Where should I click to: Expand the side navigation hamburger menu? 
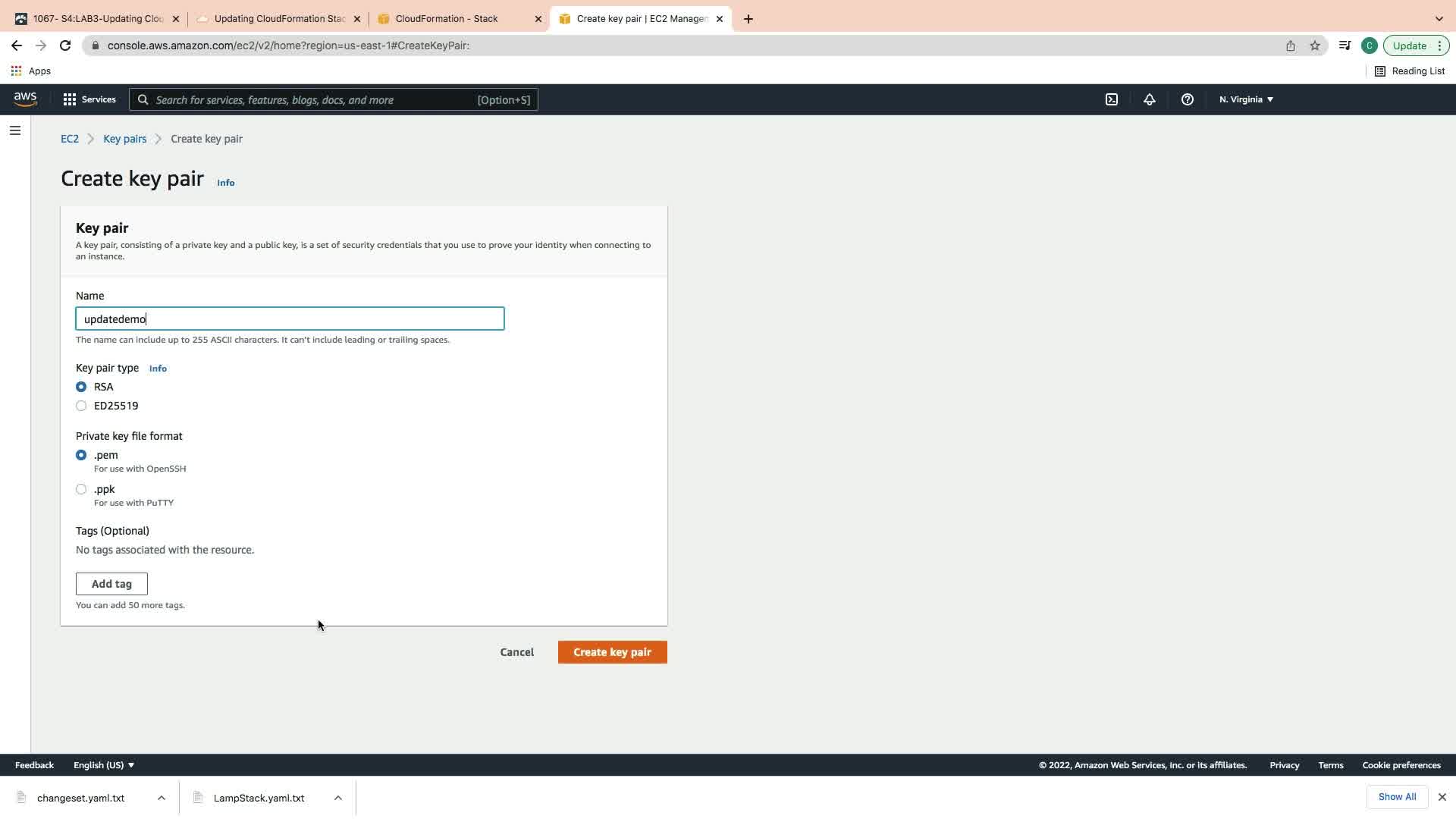(x=14, y=130)
